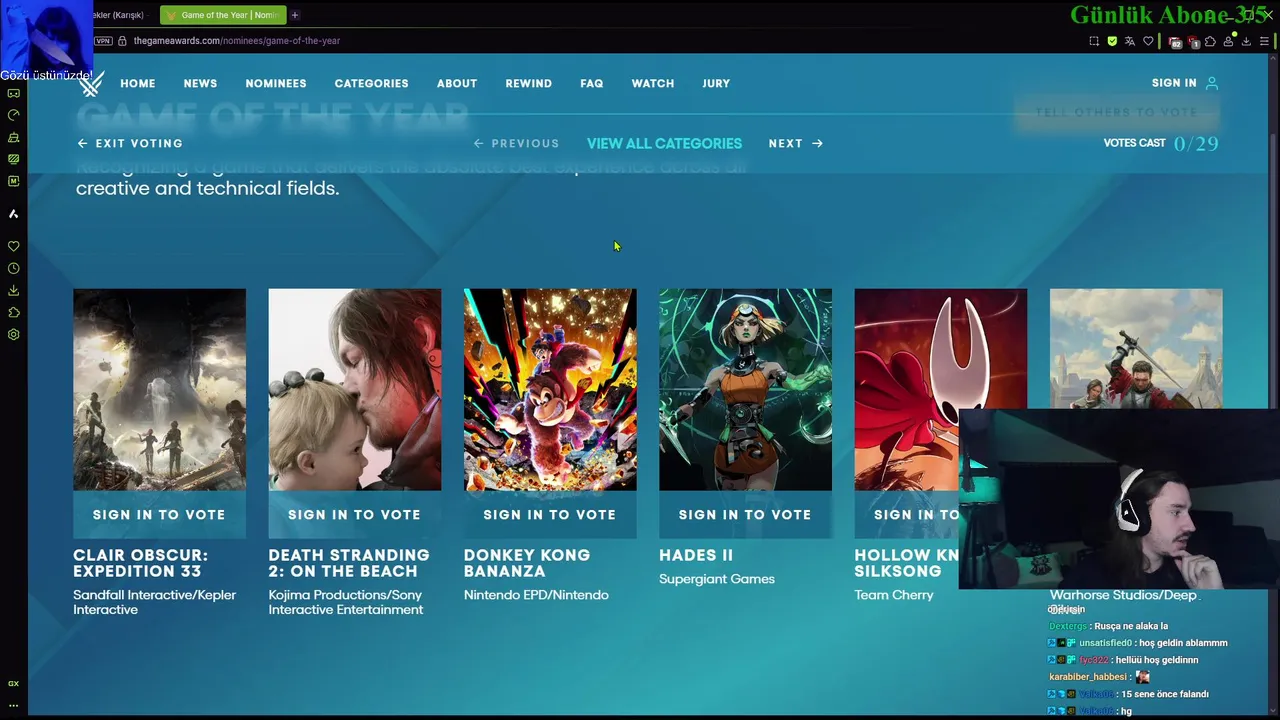Click the snapshot capture icon in address bar
Image resolution: width=1280 pixels, height=720 pixels.
[x=1094, y=41]
